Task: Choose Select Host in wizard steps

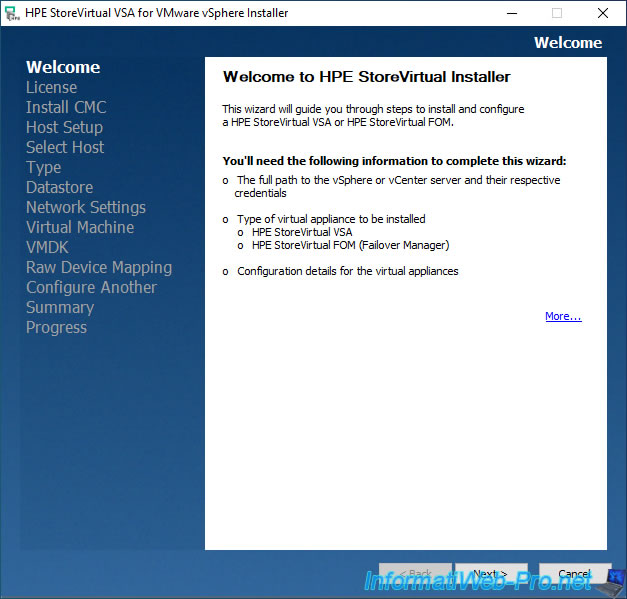Action: [x=65, y=147]
